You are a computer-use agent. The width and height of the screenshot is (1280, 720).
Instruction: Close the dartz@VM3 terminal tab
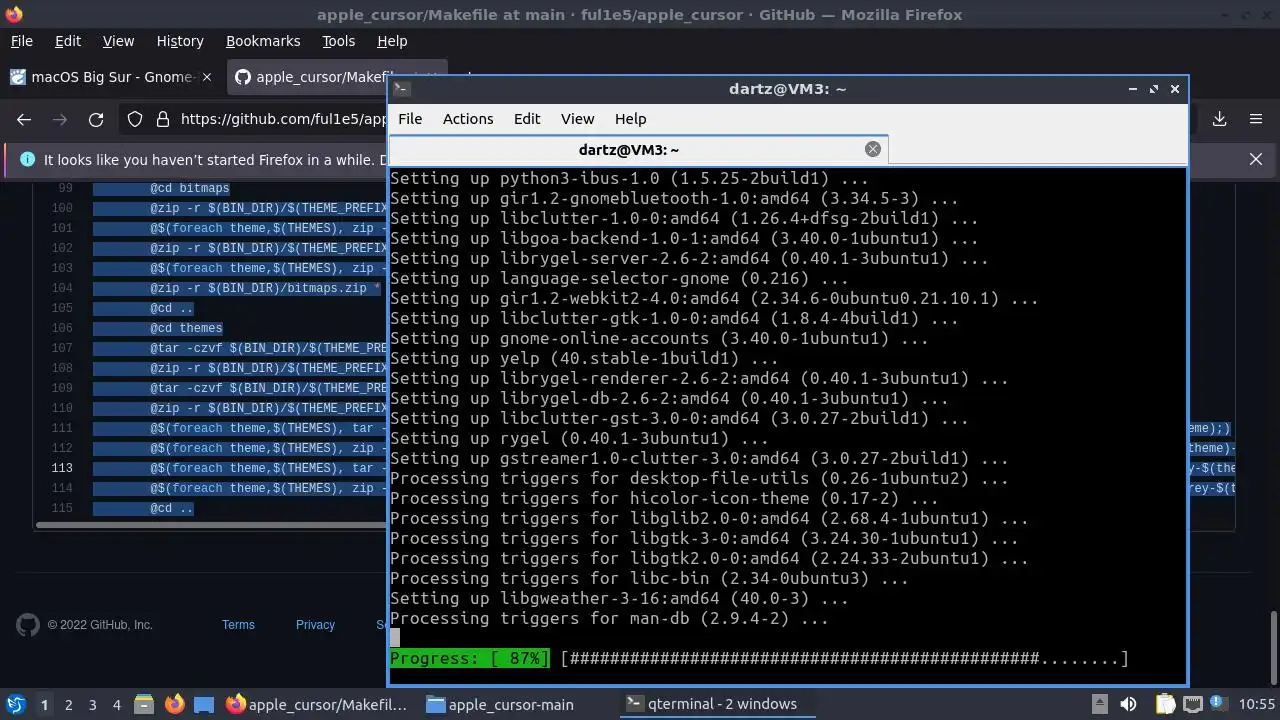(873, 149)
